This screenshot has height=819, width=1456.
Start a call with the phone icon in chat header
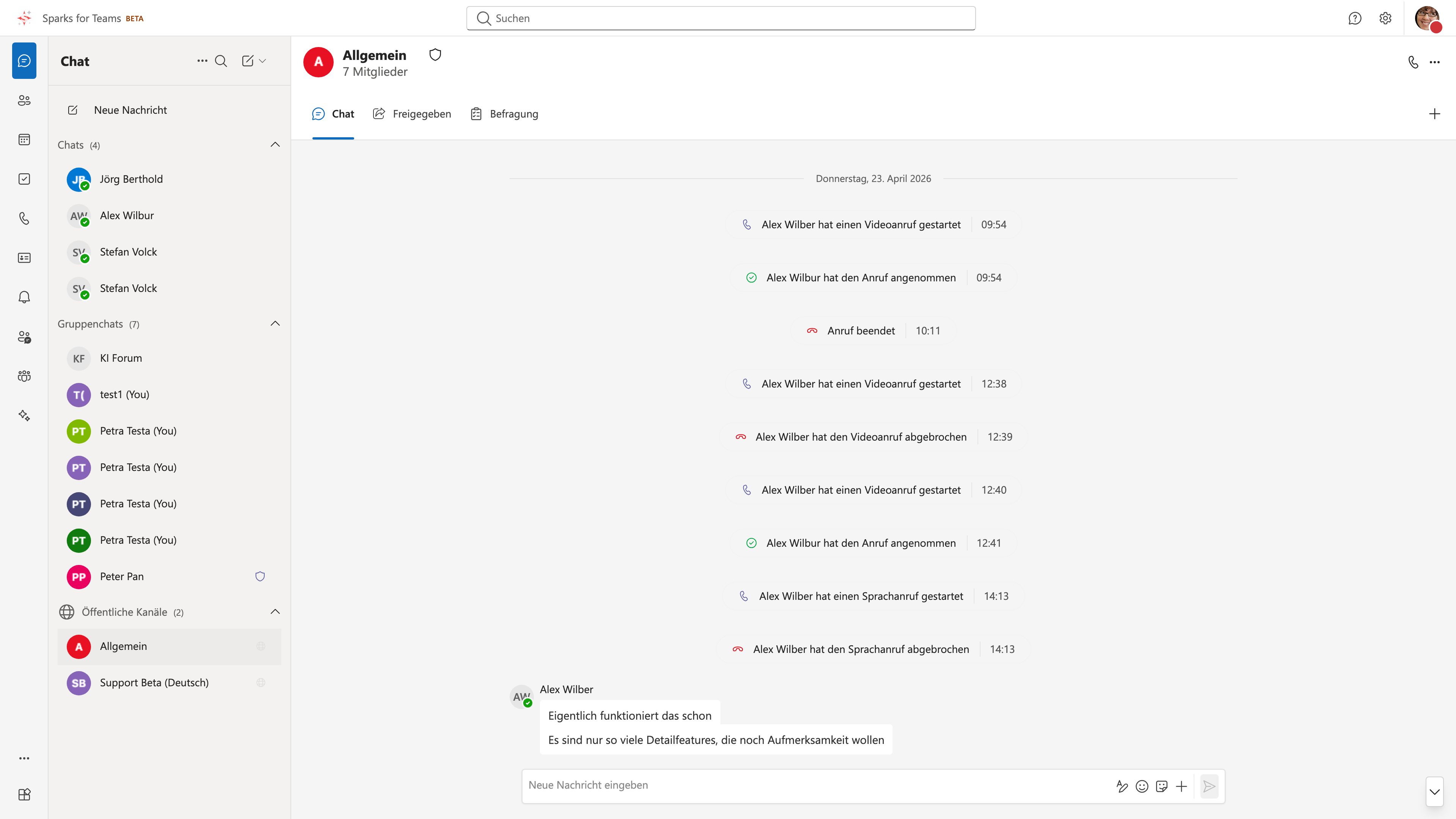(1413, 62)
